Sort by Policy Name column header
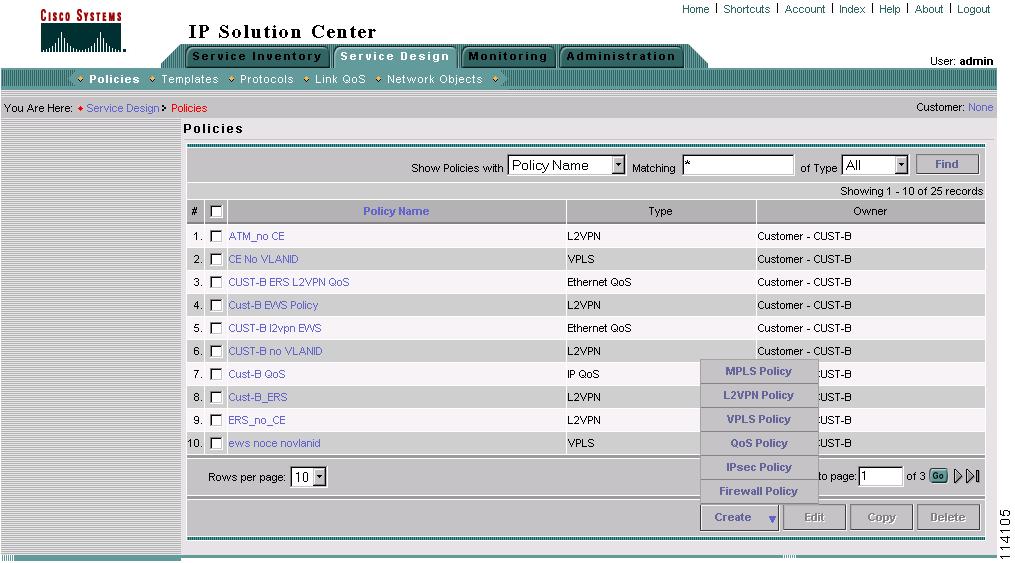The width and height of the screenshot is (1015, 563). click(396, 211)
